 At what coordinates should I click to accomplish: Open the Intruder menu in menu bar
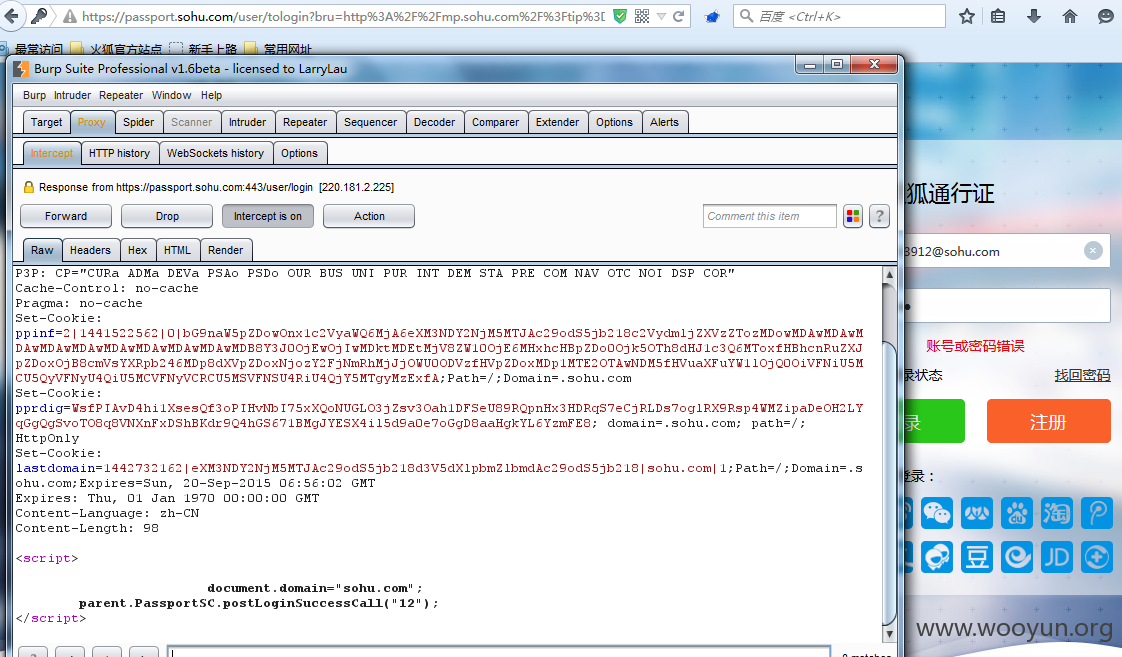72,95
